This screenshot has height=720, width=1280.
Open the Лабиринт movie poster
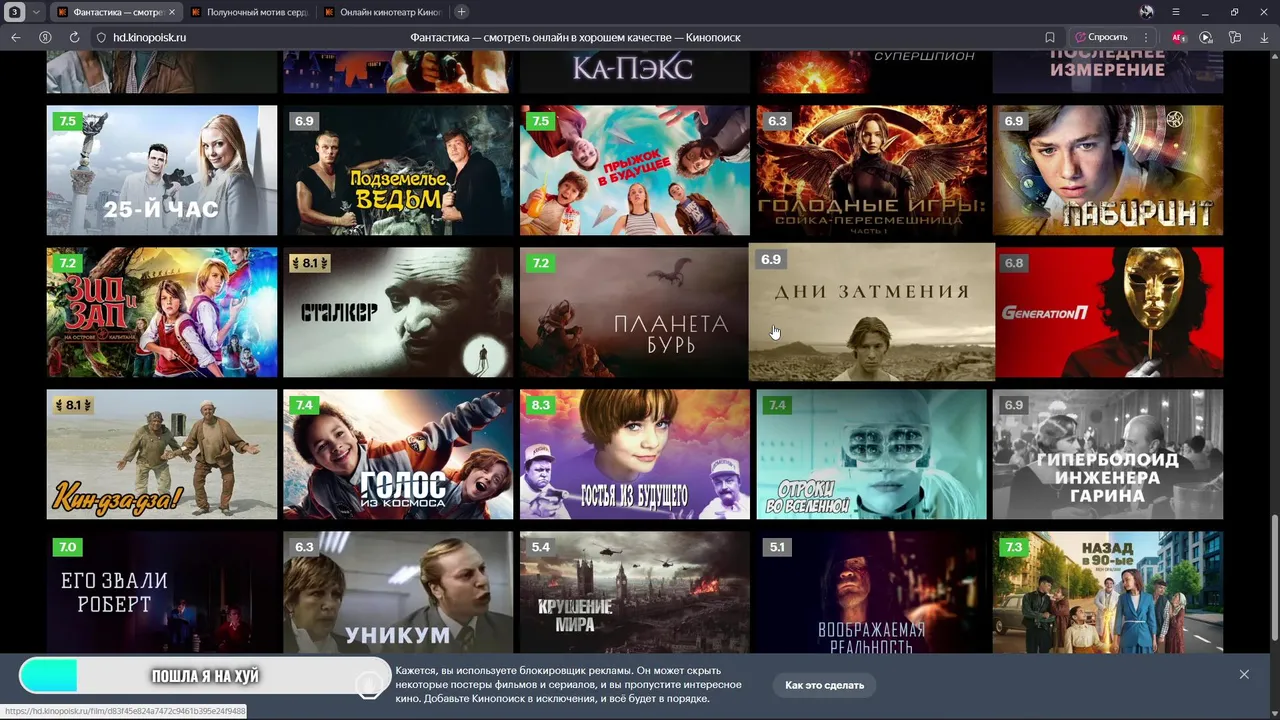(x=1108, y=170)
